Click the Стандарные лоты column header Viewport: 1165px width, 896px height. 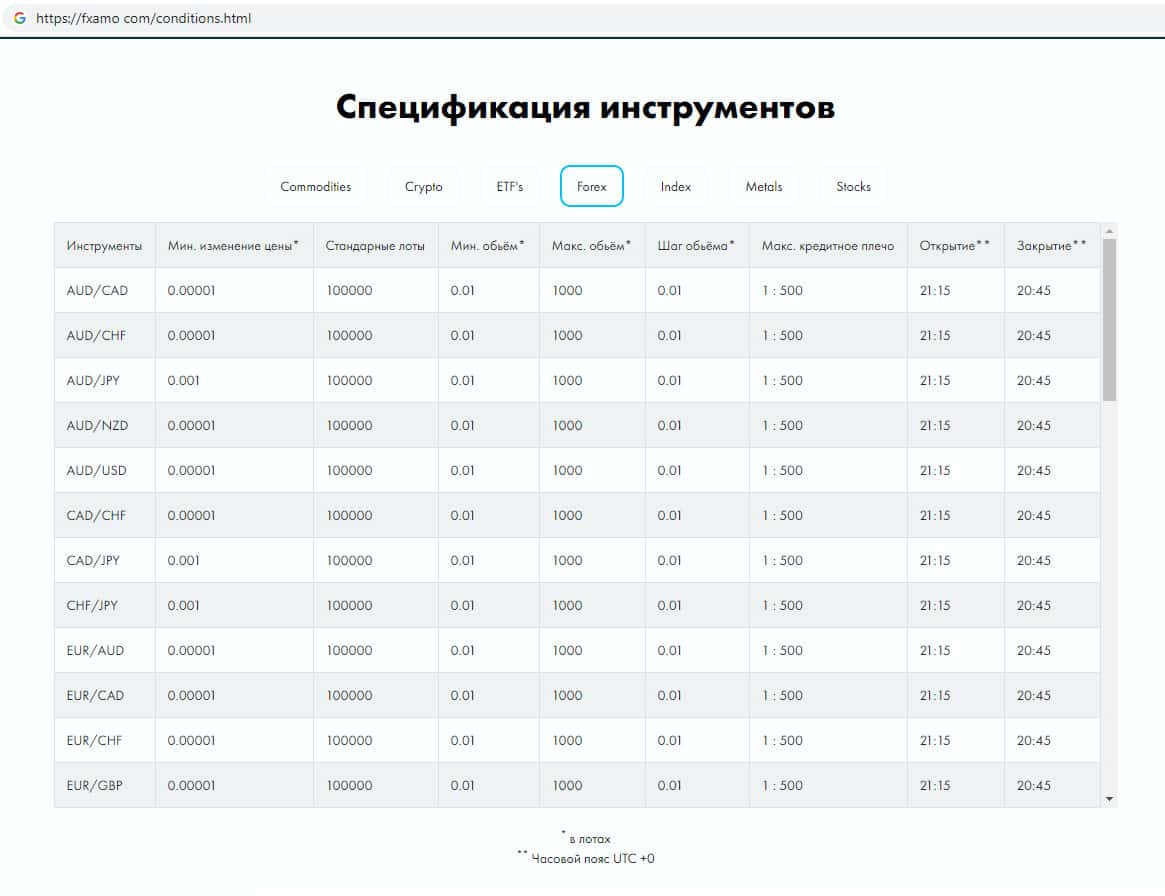click(x=375, y=245)
